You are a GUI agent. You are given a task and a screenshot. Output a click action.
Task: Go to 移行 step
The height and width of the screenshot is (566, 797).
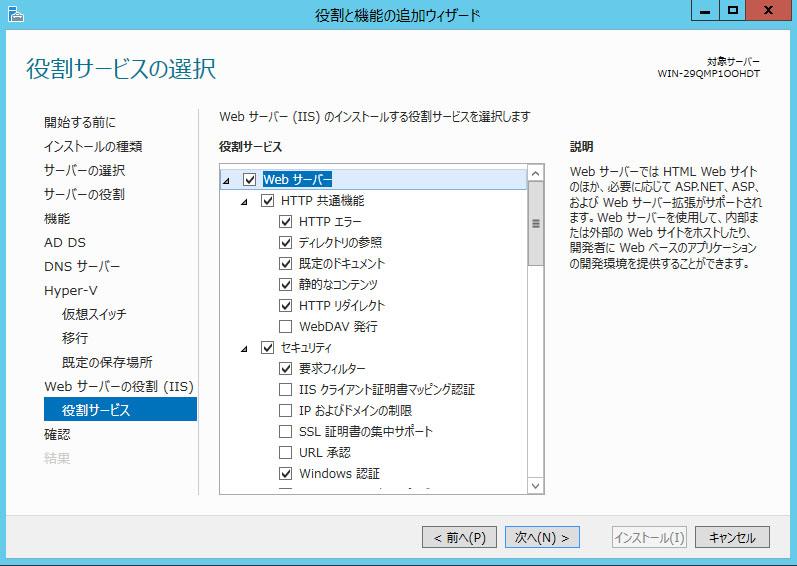75,338
